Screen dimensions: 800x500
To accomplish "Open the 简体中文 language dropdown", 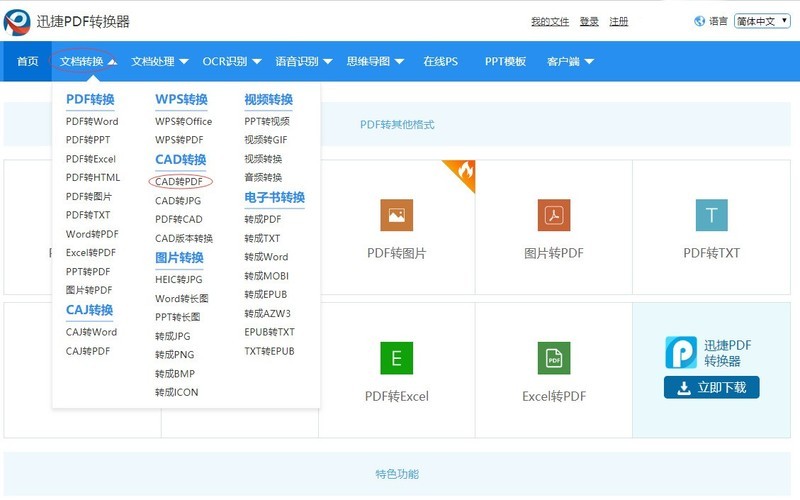I will tap(762, 21).
